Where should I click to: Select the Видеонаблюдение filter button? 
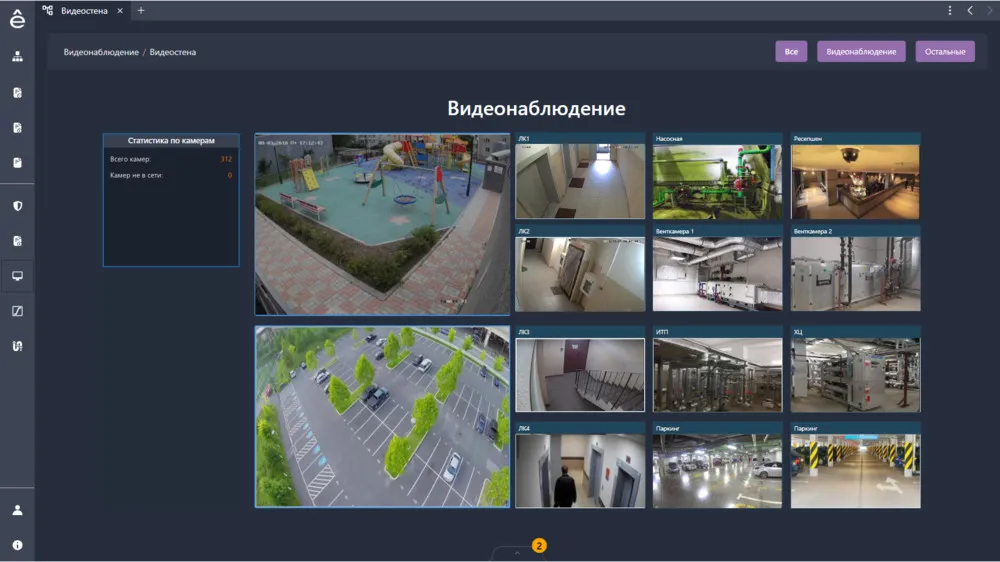(861, 52)
